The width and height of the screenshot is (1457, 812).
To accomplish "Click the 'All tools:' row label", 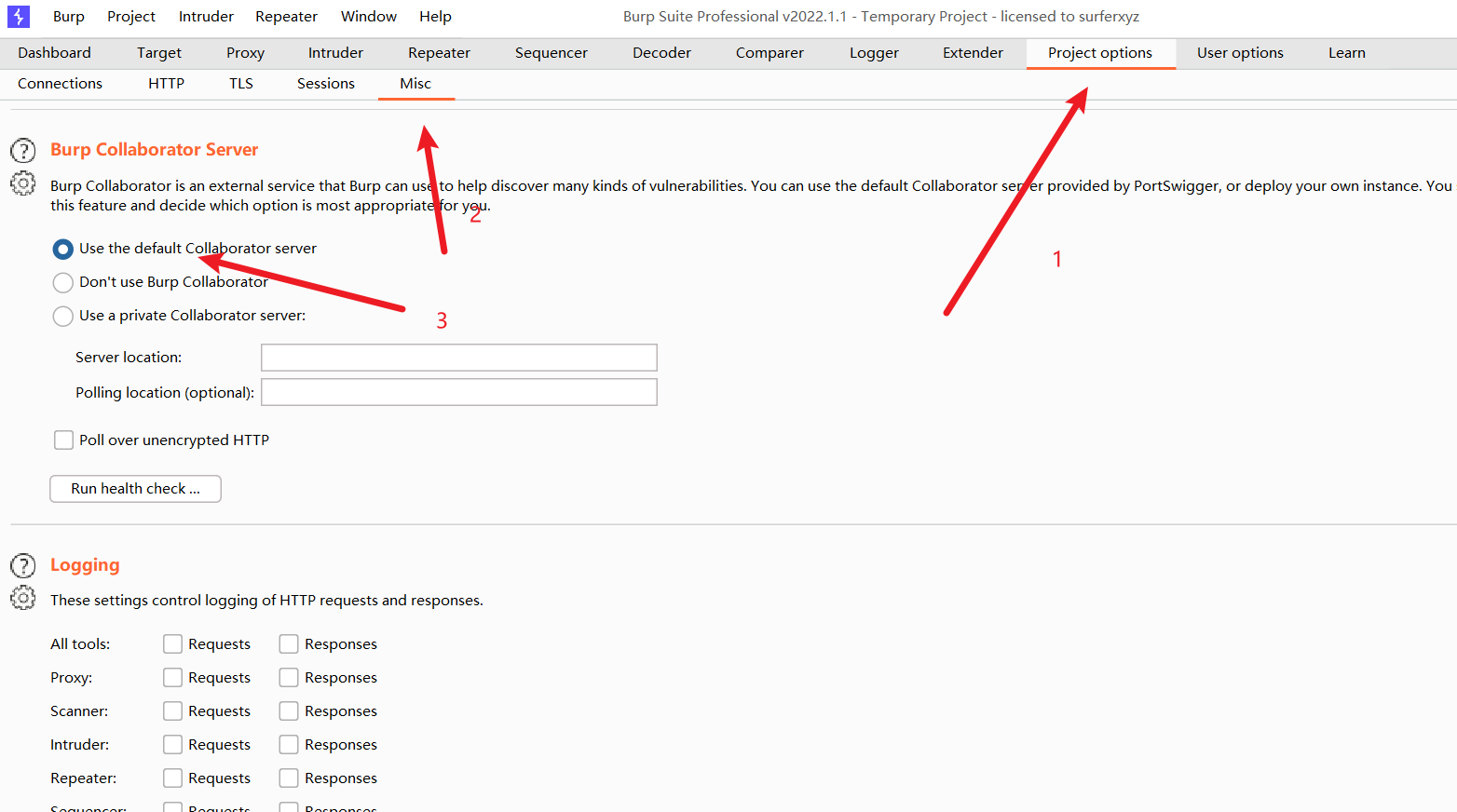I will click(80, 644).
